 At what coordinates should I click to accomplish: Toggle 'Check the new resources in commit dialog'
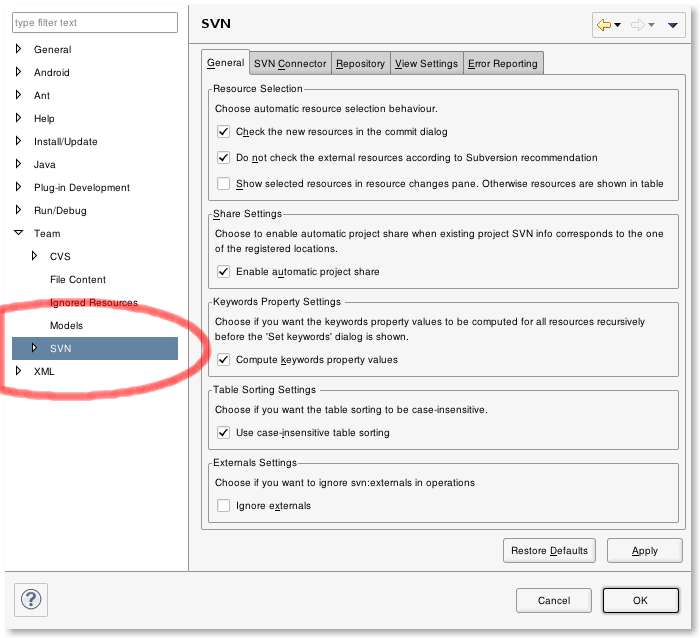pyautogui.click(x=224, y=132)
